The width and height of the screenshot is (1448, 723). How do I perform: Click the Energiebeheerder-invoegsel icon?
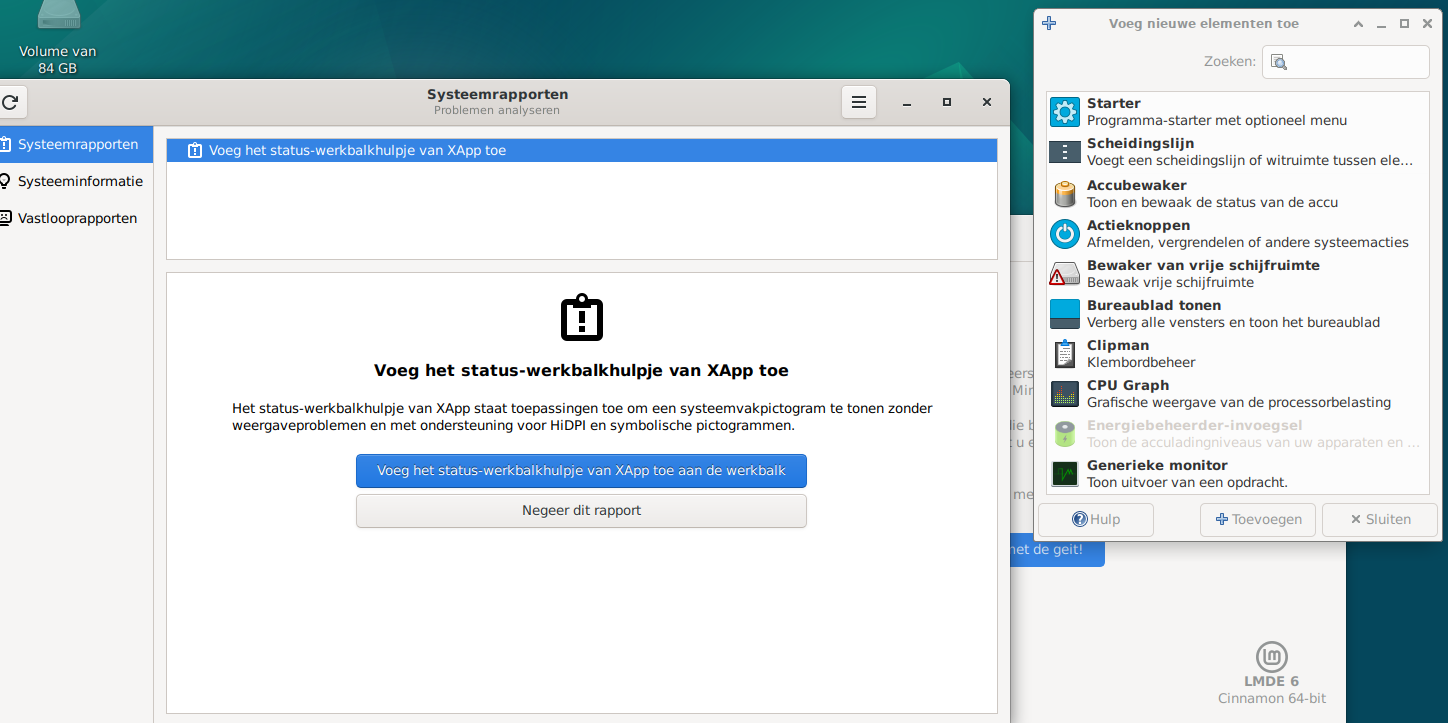(x=1065, y=433)
